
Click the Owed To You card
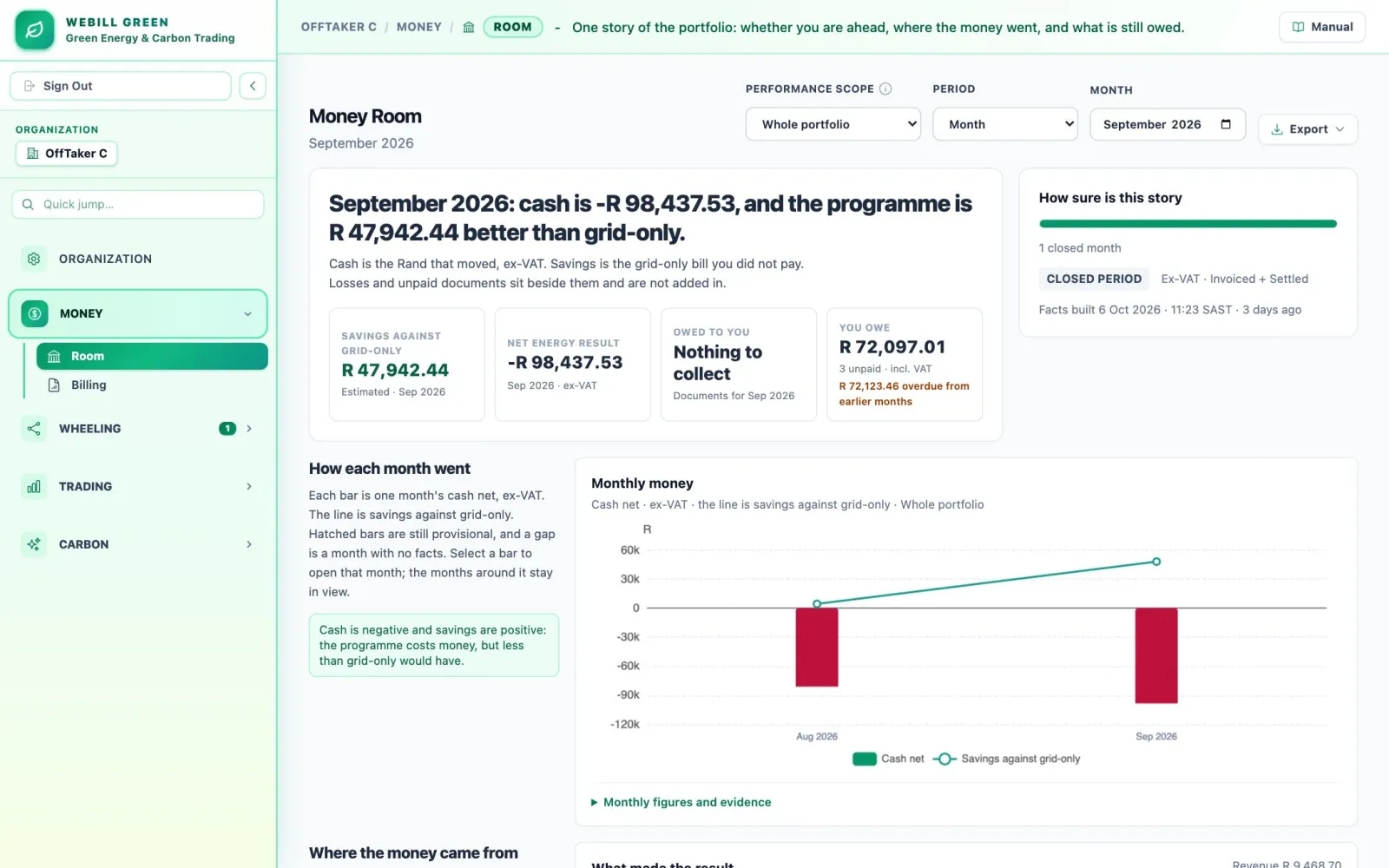739,365
